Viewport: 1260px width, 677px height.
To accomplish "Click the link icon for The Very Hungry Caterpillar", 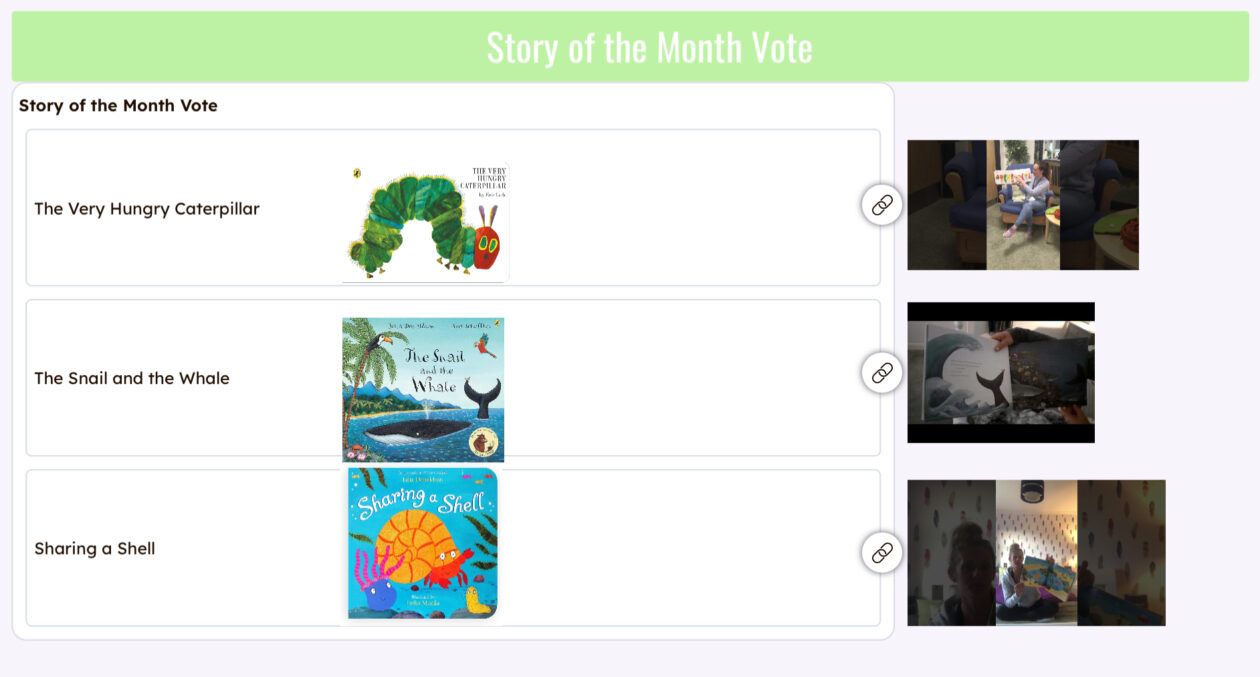I will click(881, 205).
